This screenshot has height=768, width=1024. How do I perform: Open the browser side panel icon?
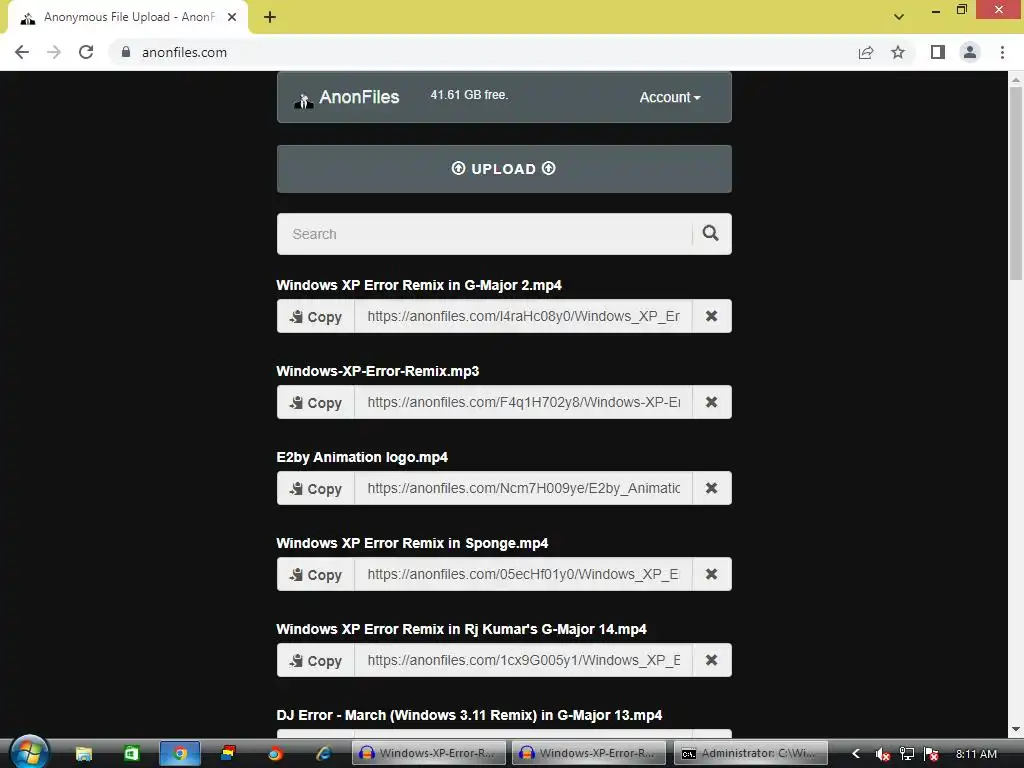938,52
